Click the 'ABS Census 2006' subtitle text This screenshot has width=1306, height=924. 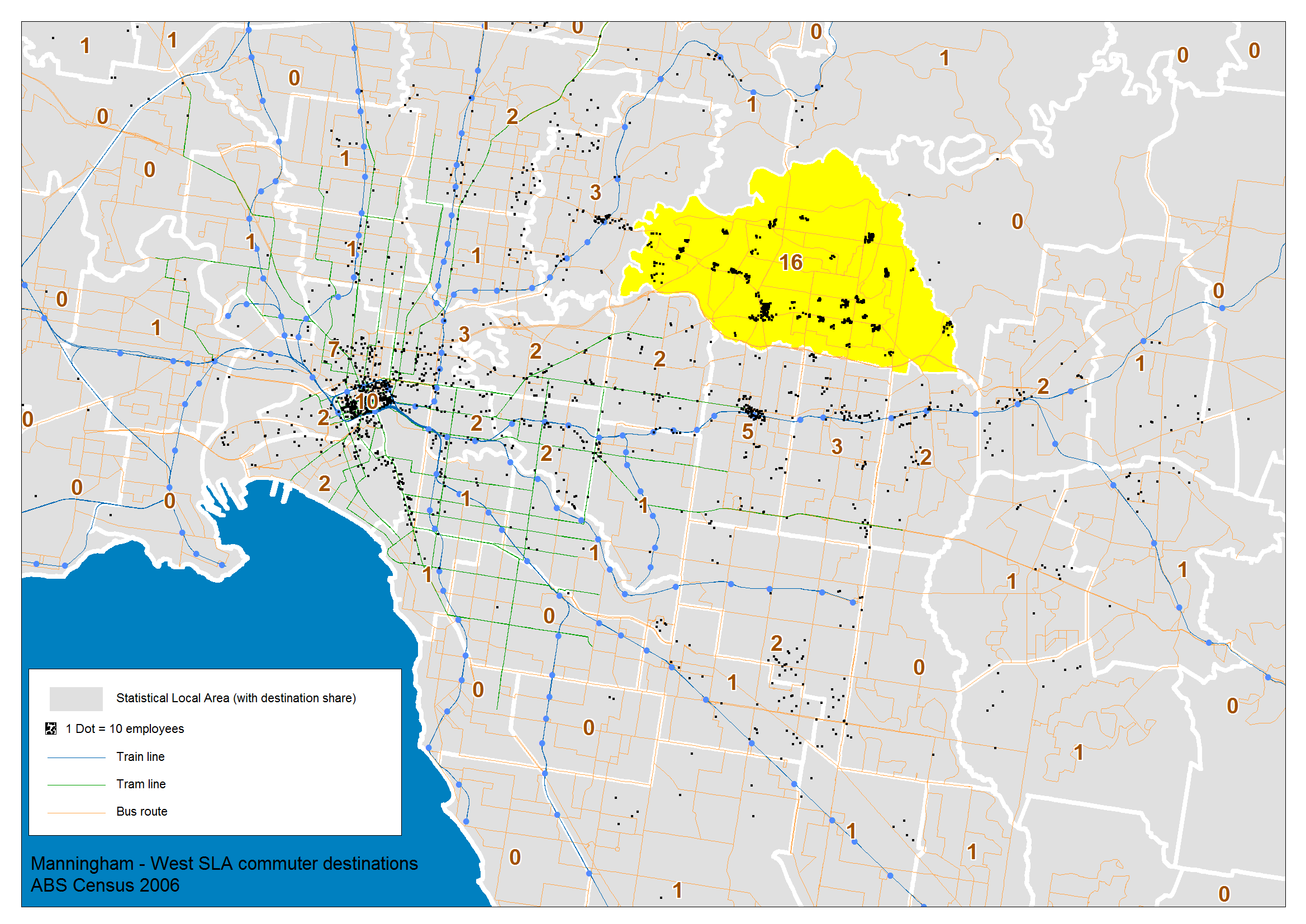(x=105, y=886)
